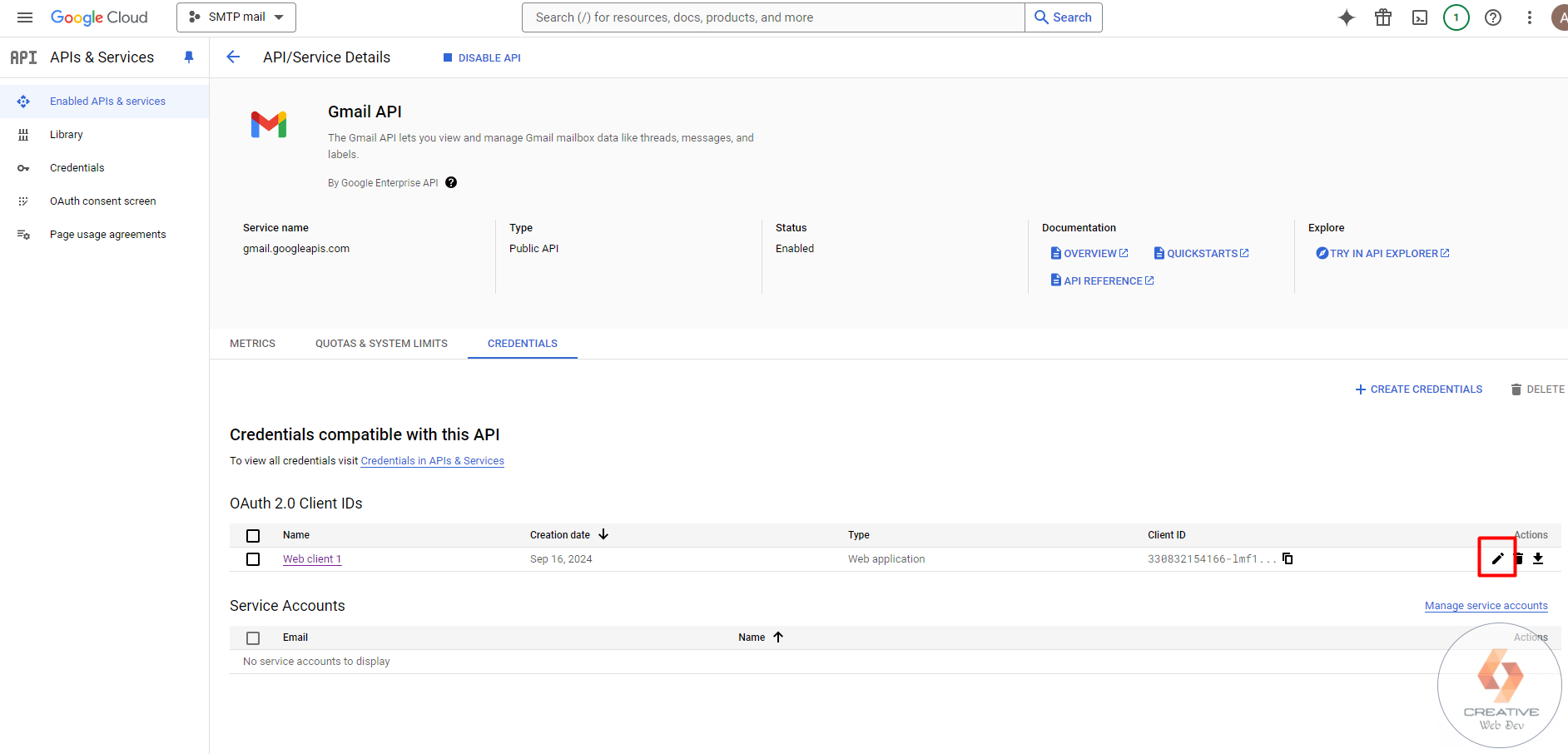This screenshot has height=754, width=1568.
Task: Click the OAuth table Name column header
Action: (x=296, y=535)
